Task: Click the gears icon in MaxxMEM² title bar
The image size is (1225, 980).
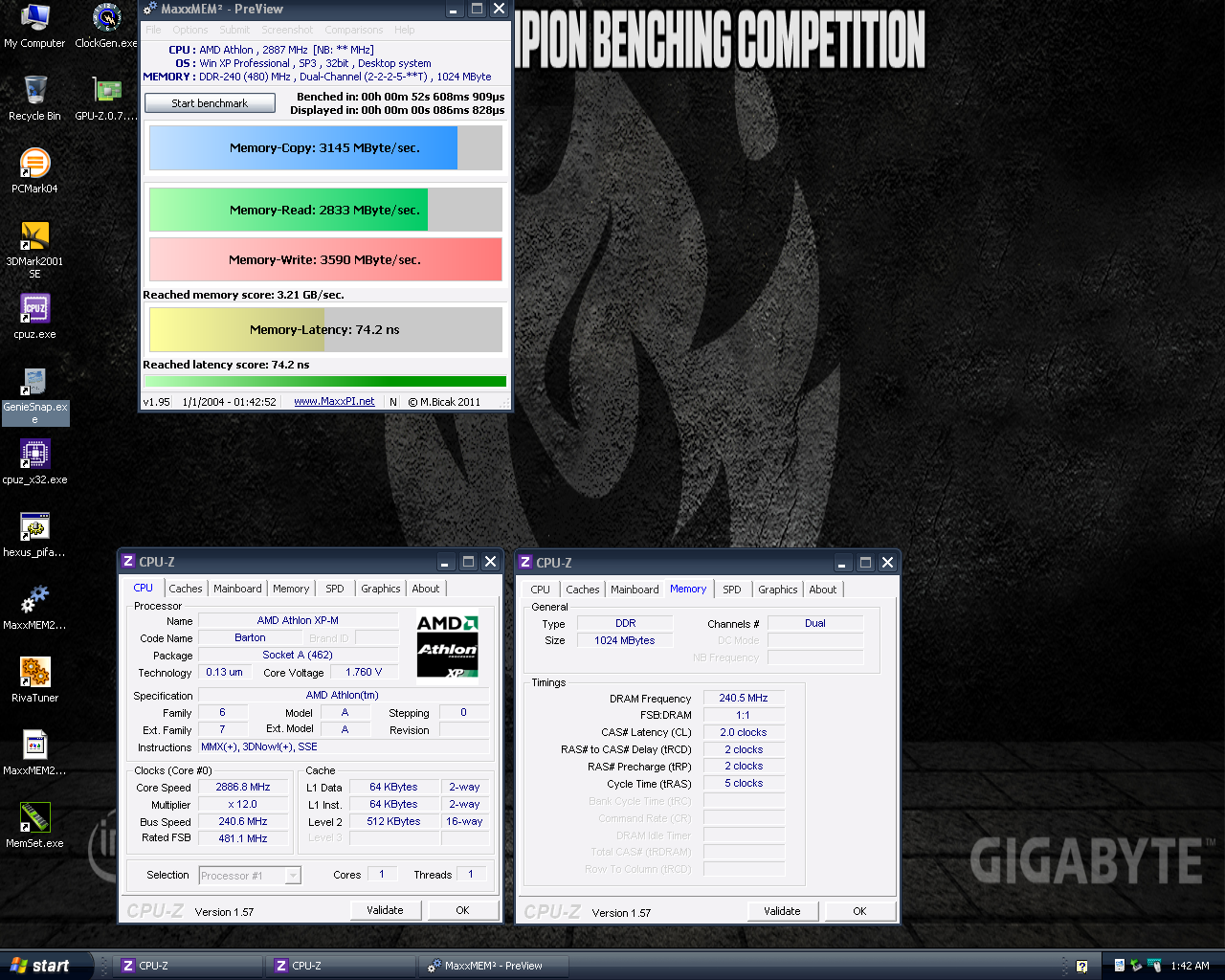Action: coord(150,9)
